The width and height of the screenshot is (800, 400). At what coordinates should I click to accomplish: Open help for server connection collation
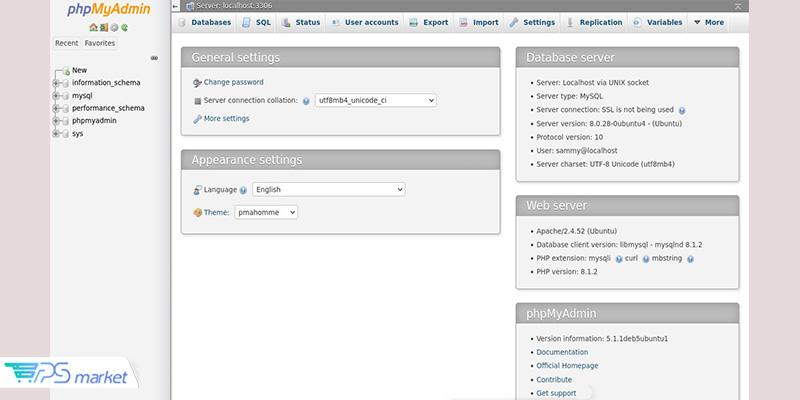[306, 101]
